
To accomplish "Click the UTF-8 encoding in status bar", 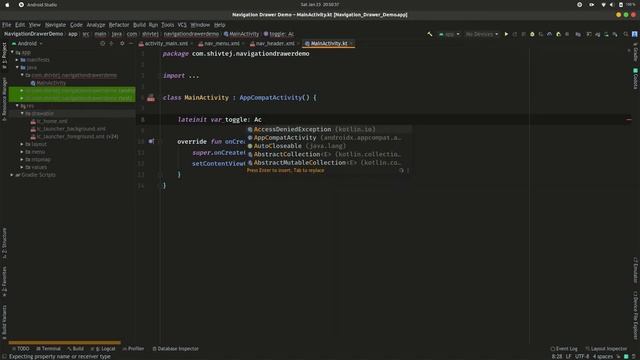I will tap(582, 356).
